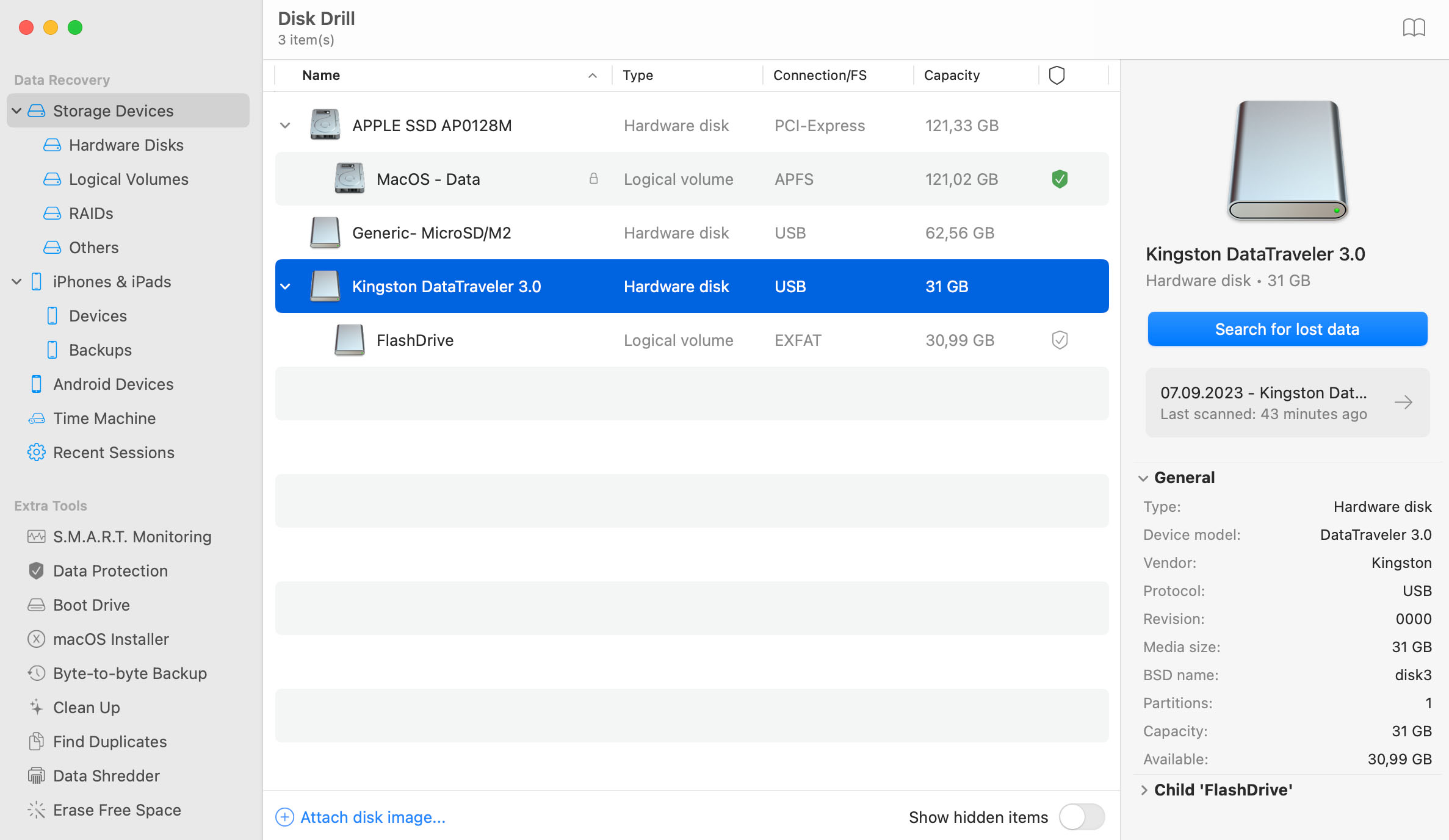Viewport: 1449px width, 840px height.
Task: Click the green protection badge on MacOS - Data
Action: 1060,179
